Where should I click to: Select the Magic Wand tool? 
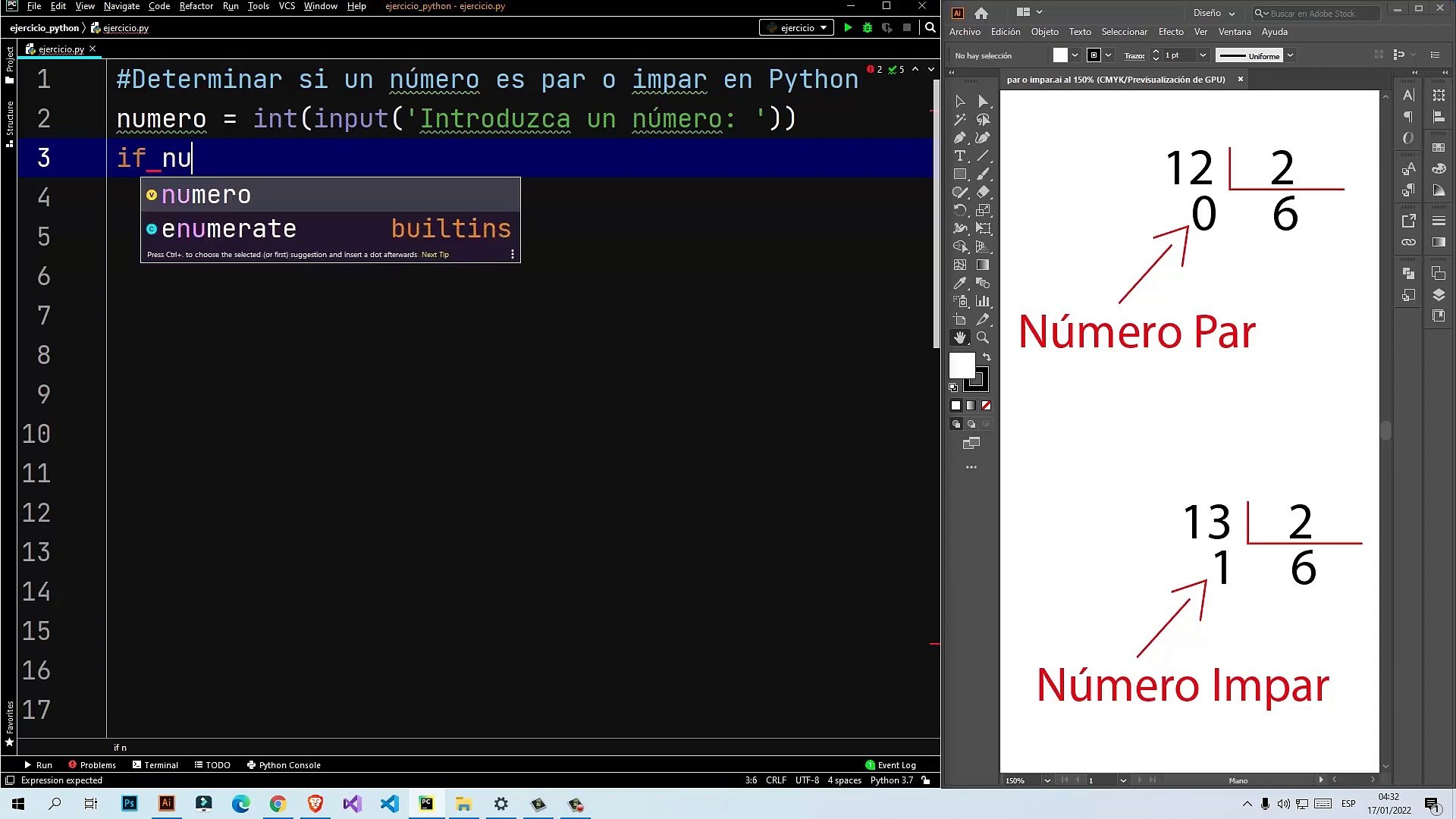[960, 120]
